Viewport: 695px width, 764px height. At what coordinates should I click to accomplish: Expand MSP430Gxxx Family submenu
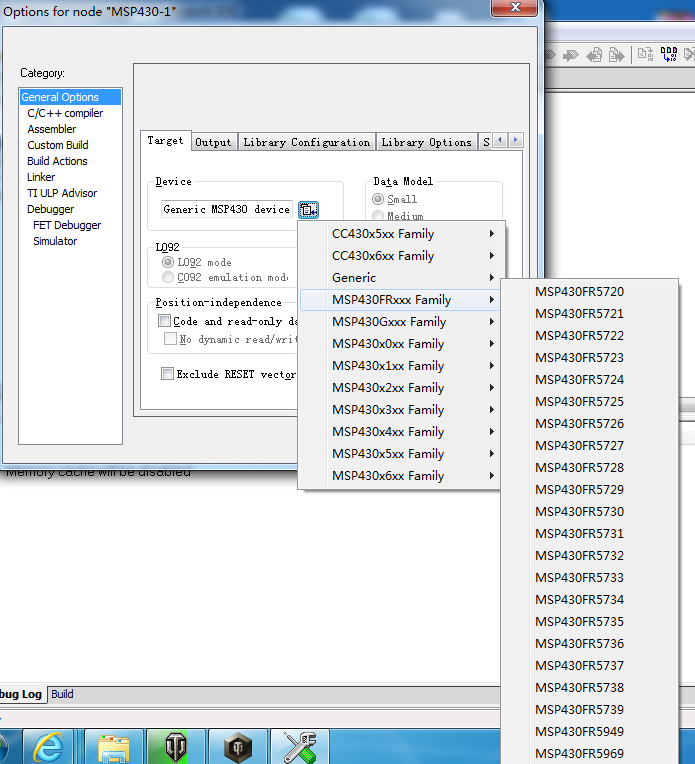[400, 322]
